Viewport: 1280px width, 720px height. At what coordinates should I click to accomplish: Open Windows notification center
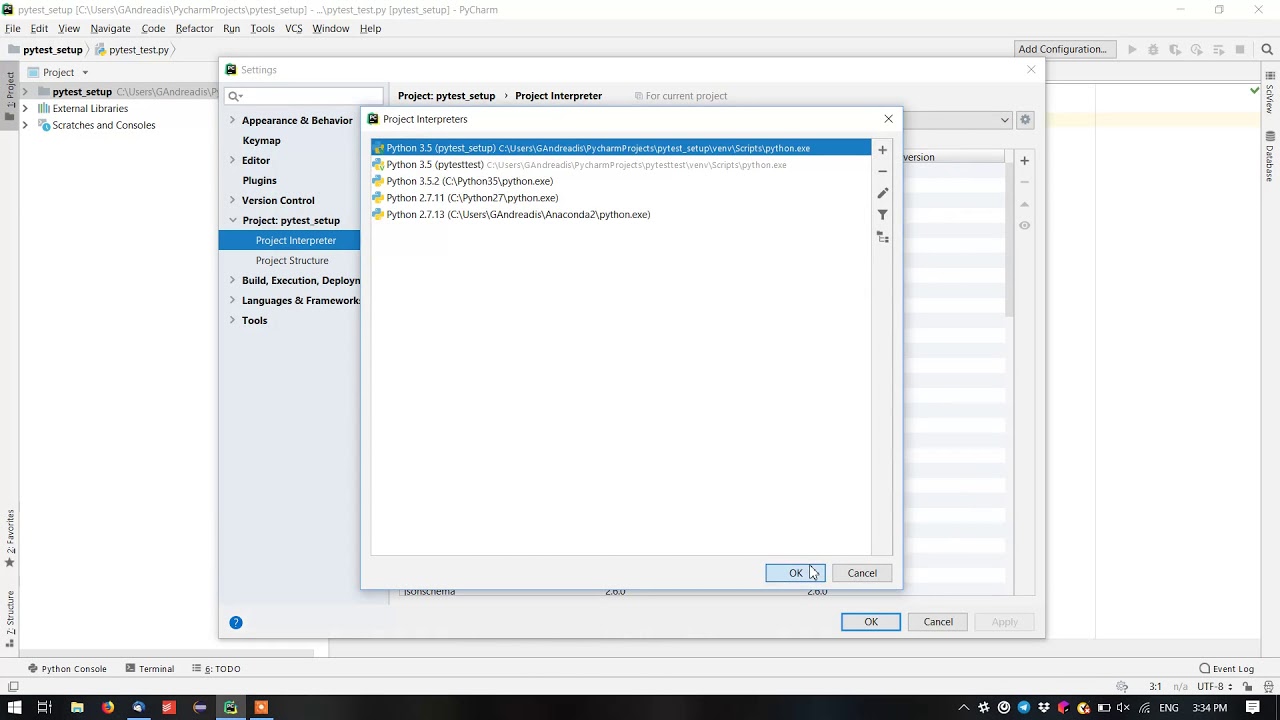[1252, 707]
